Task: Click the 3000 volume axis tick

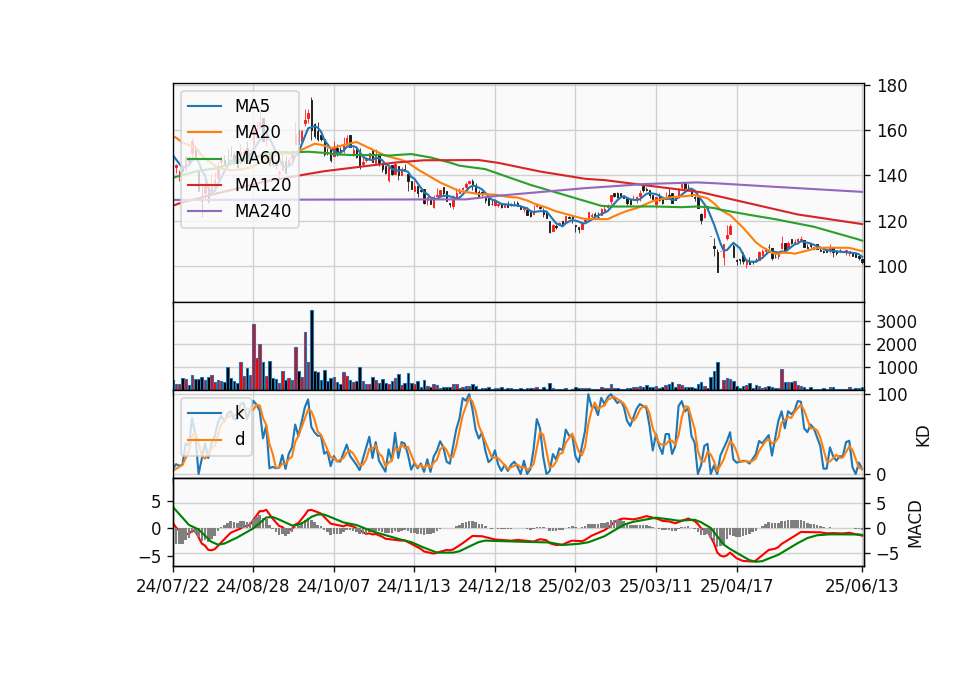Action: click(896, 322)
